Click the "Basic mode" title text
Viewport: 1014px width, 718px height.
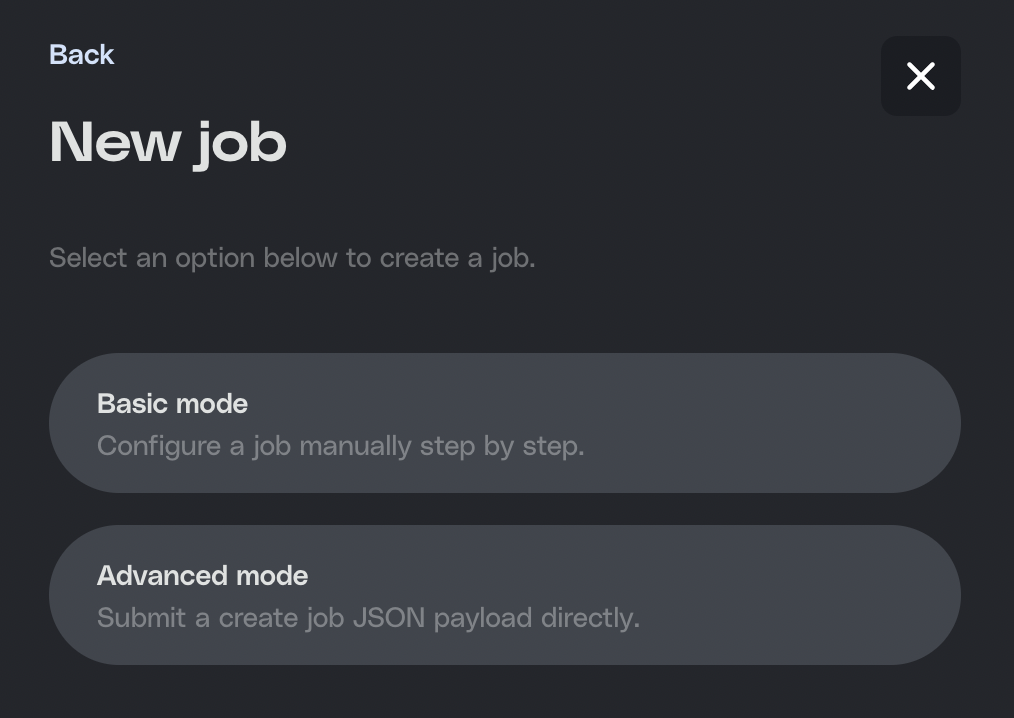(x=172, y=404)
